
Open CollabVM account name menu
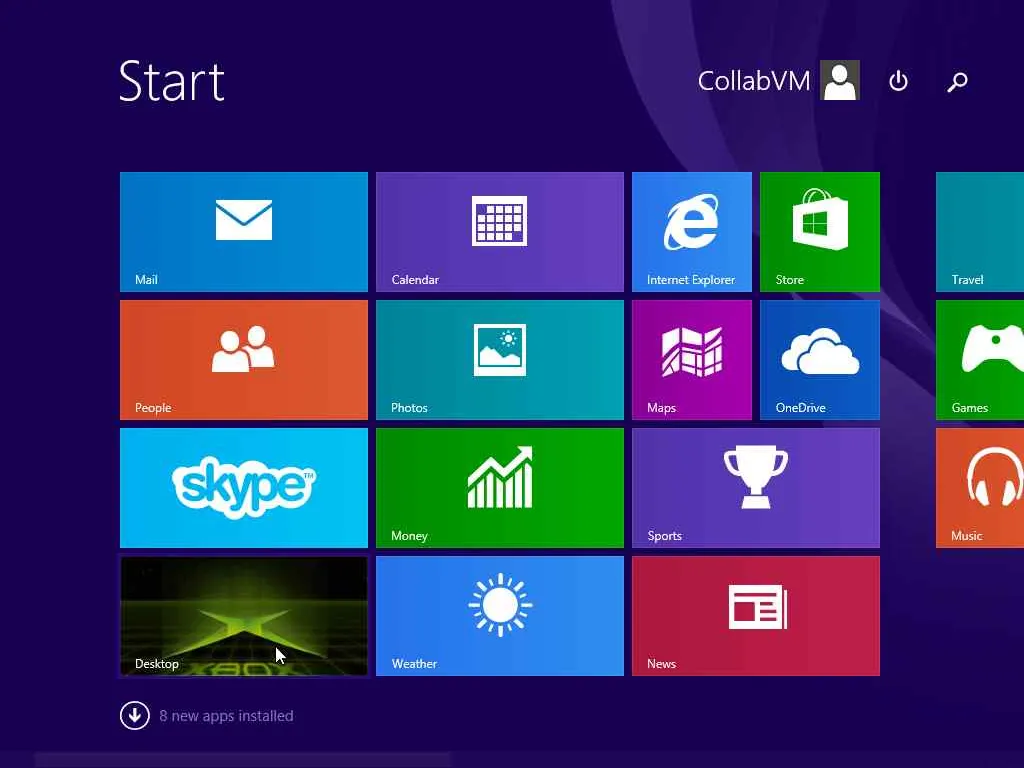754,81
